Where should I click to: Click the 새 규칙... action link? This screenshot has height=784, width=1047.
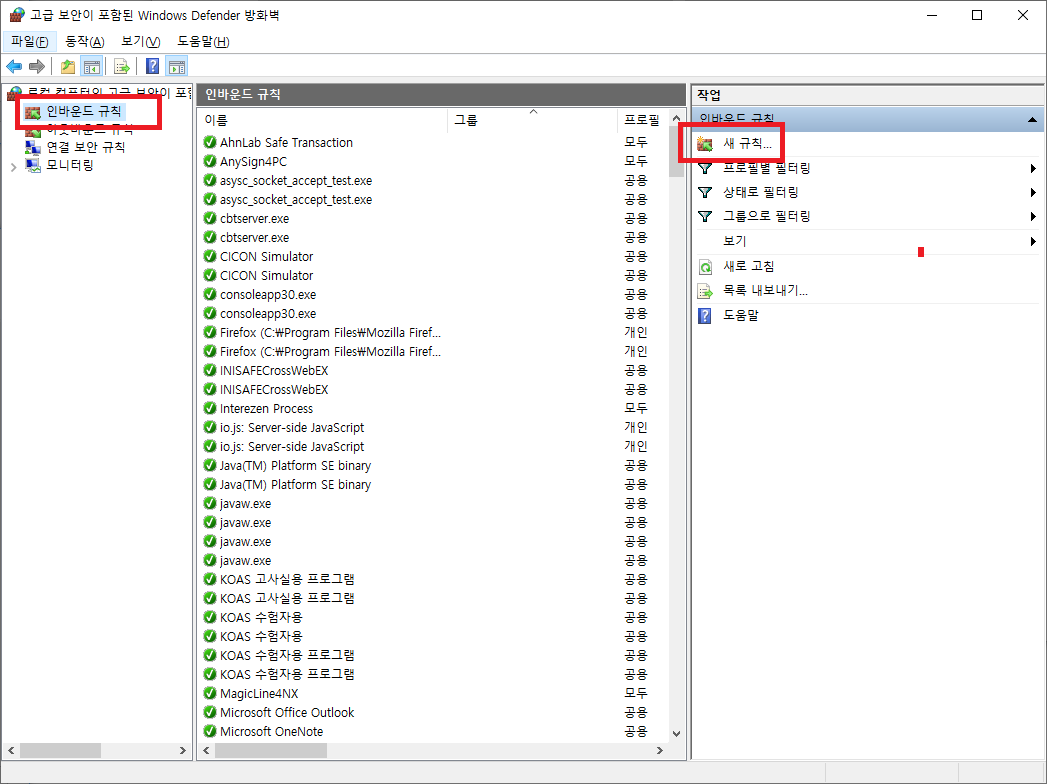747,144
